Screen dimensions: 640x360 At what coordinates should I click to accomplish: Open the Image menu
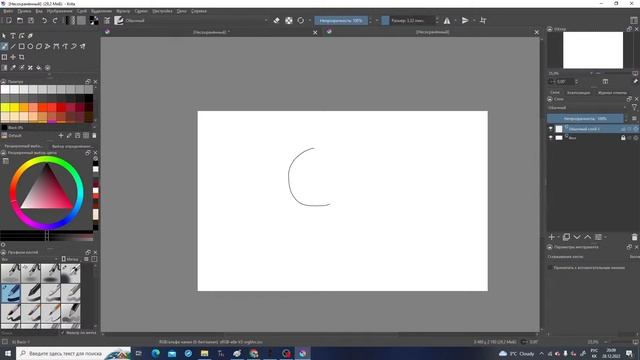pyautogui.click(x=59, y=11)
